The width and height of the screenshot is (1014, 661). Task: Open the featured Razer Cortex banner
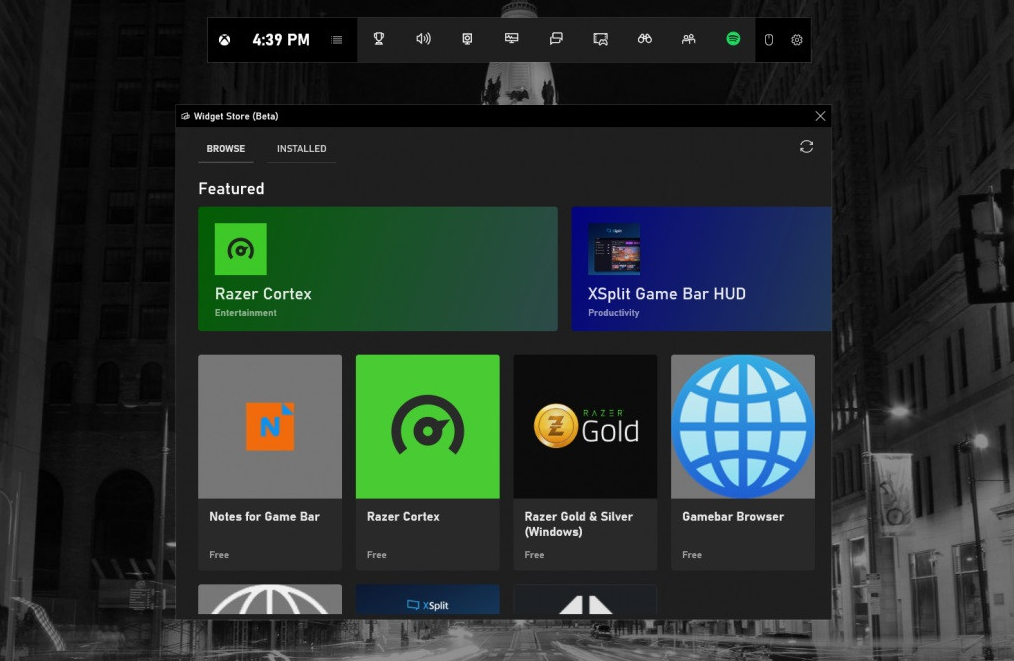click(378, 269)
